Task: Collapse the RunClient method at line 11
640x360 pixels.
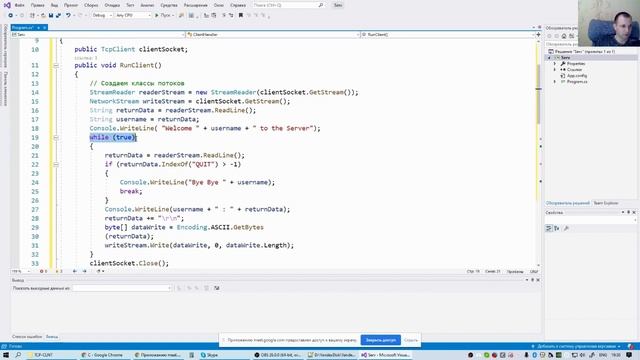Action: pos(56,65)
